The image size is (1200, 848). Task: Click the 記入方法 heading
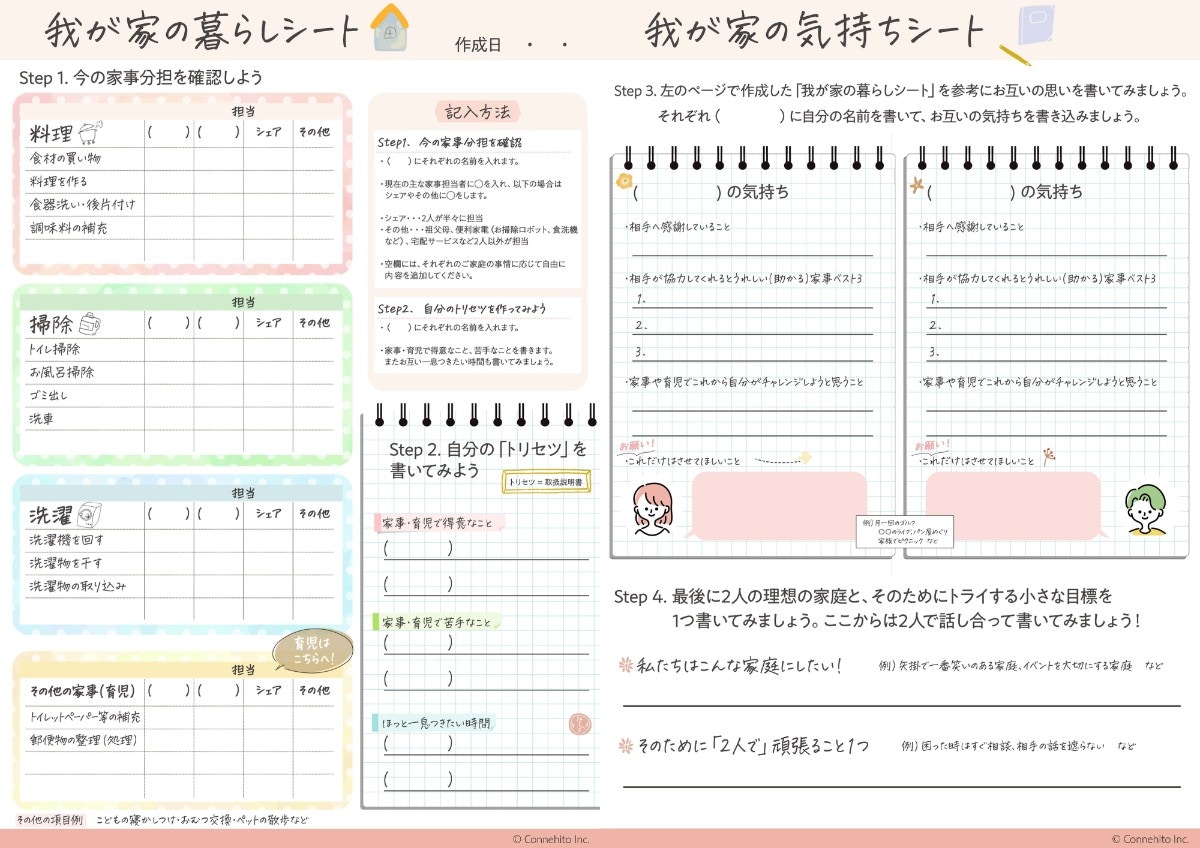(x=478, y=112)
